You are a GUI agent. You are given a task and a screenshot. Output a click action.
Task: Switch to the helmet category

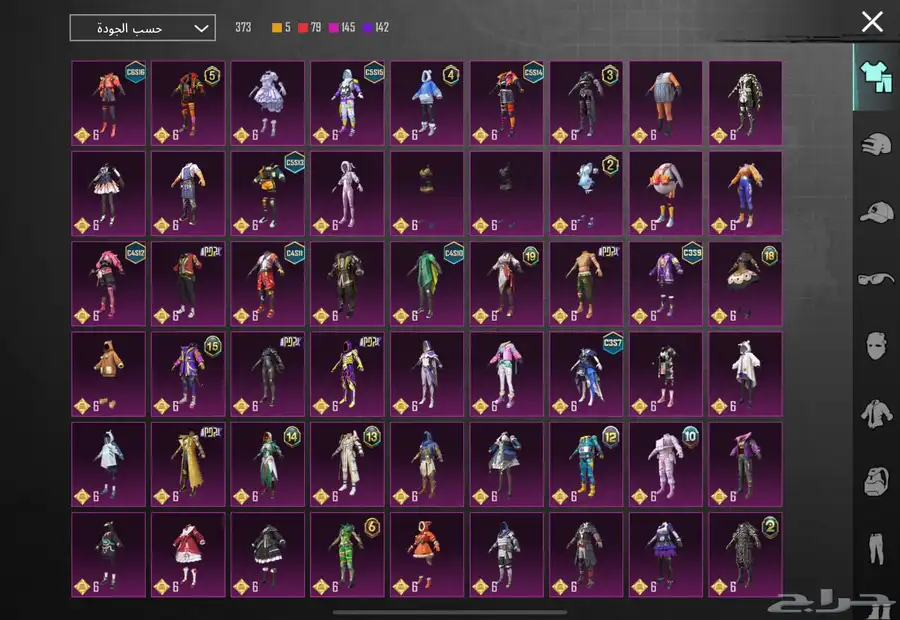click(x=876, y=144)
